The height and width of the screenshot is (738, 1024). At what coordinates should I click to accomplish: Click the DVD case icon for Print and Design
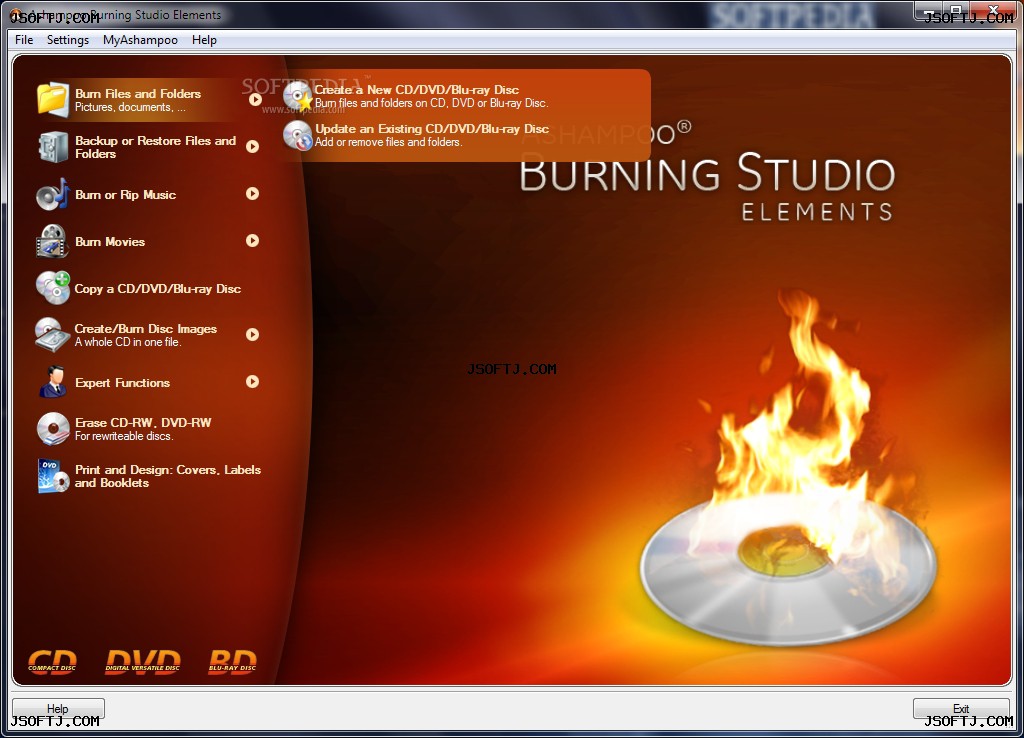tap(53, 476)
